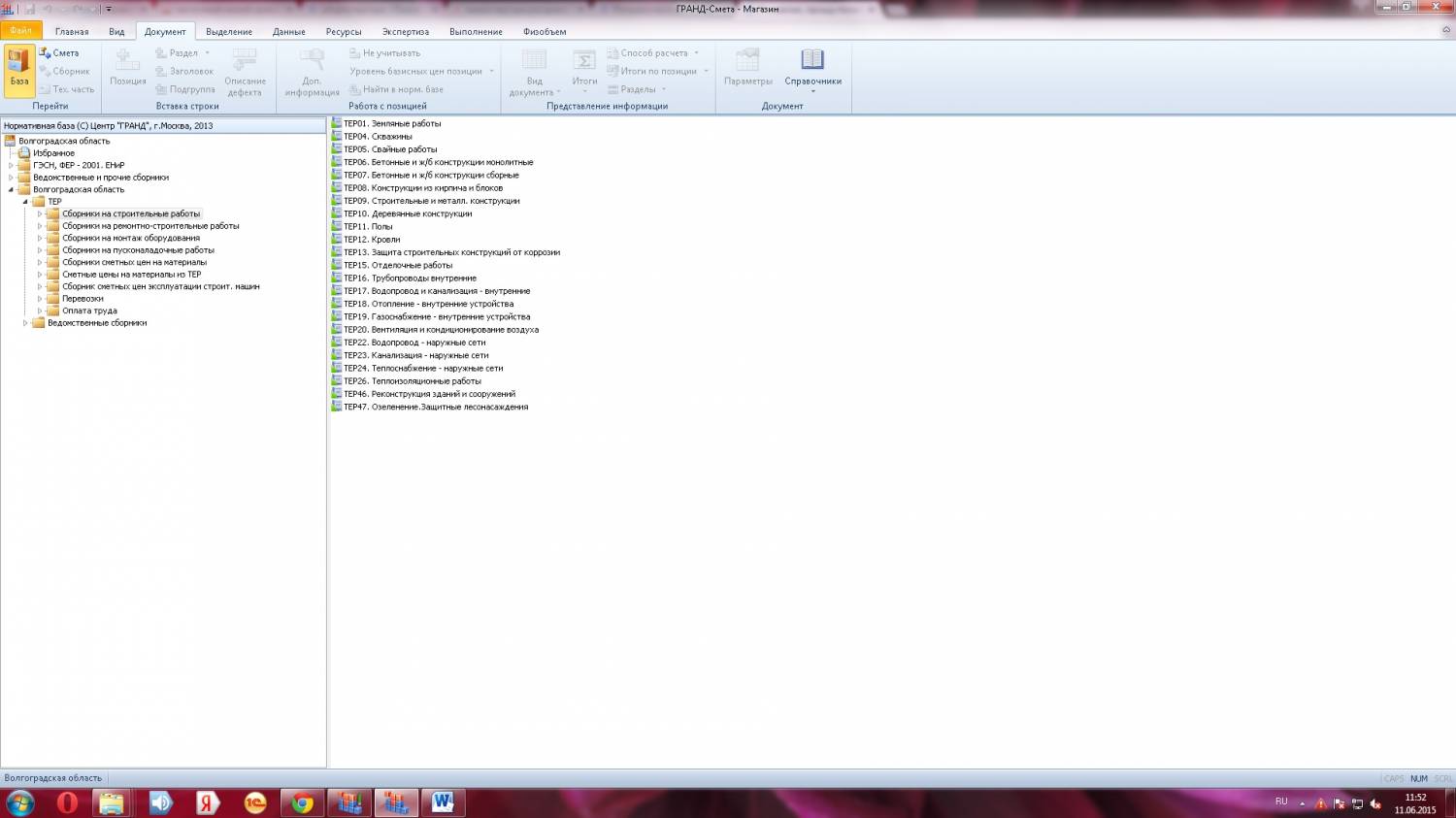Click Найти в норм. базе
Image resolution: width=1456 pixels, height=818 pixels.
(396, 89)
